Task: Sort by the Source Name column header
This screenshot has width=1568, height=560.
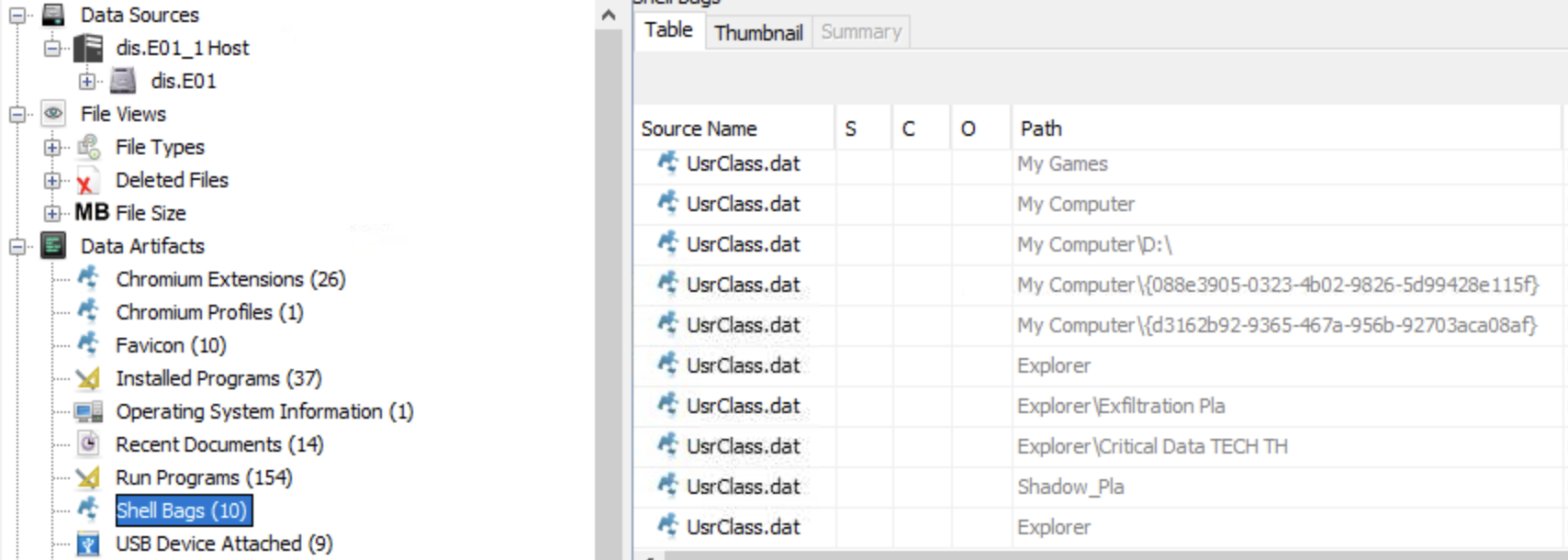Action: (x=699, y=129)
